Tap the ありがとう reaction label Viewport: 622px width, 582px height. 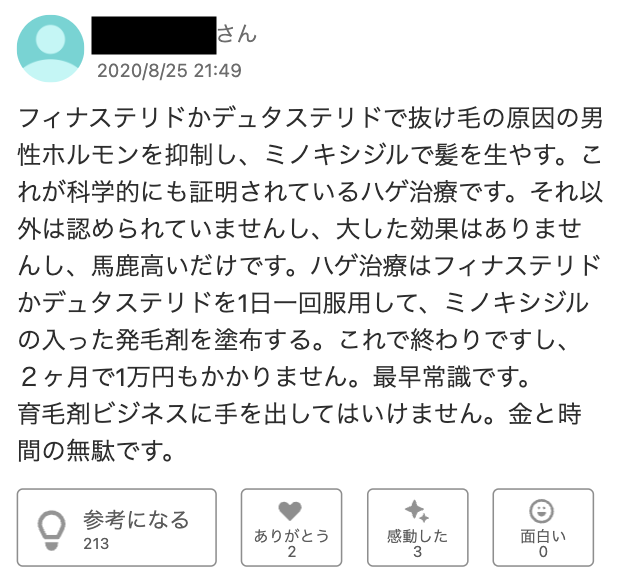[x=292, y=535]
